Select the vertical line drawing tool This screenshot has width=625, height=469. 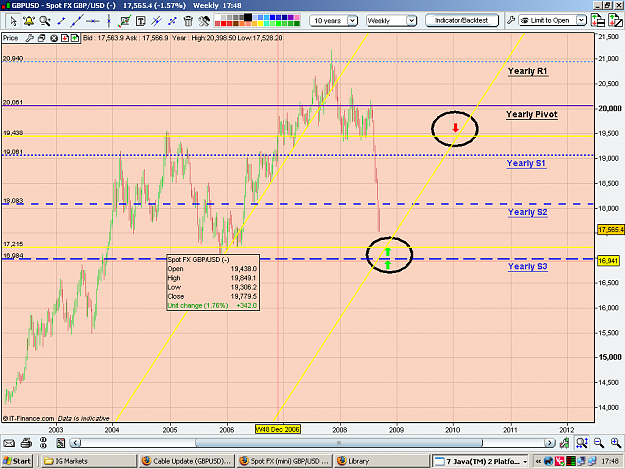tap(108, 21)
